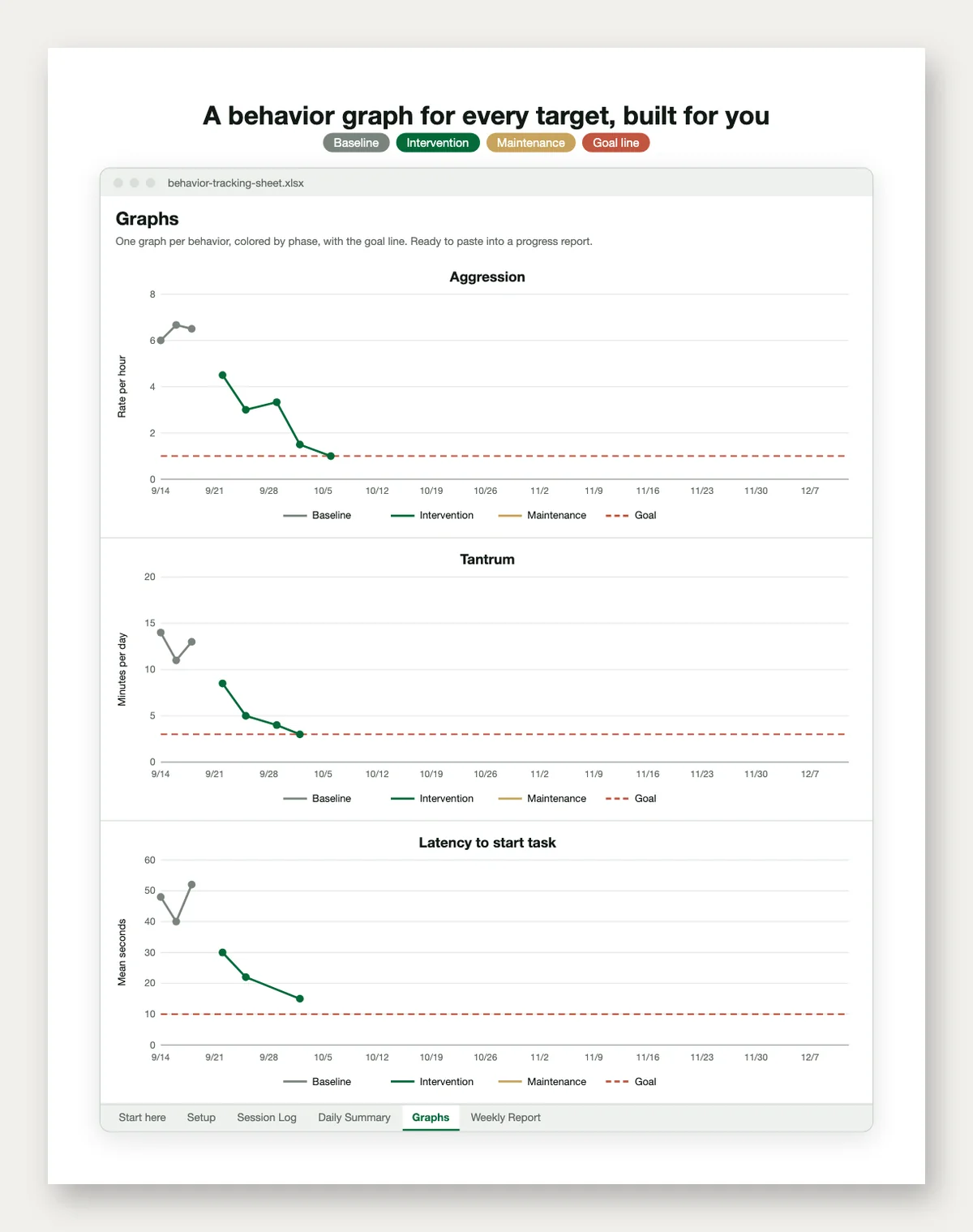This screenshot has width=973, height=1232.
Task: Click first gray Tantrum baseline point at 14
Action: (x=161, y=633)
